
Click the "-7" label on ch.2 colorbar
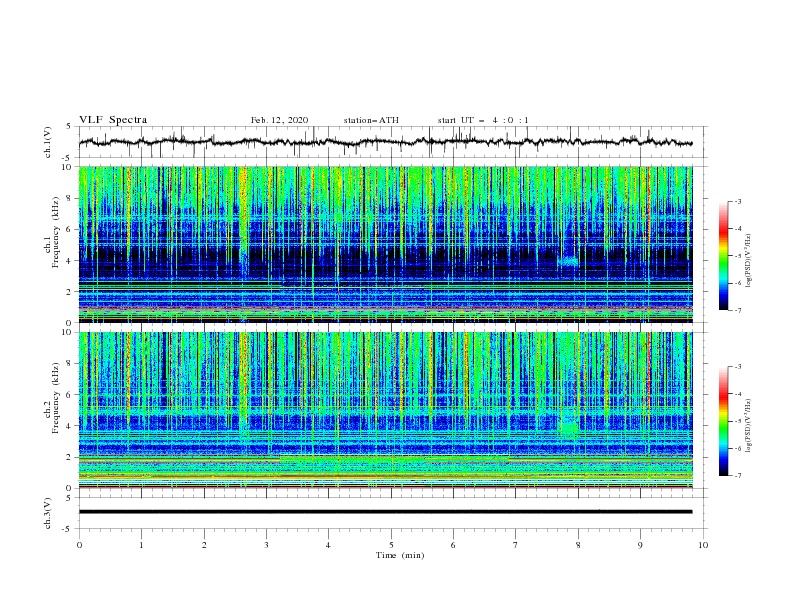point(736,475)
